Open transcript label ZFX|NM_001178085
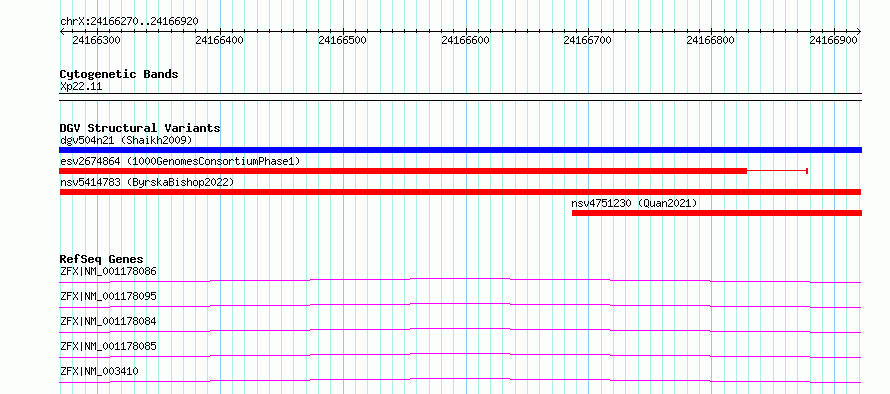This screenshot has height=394, width=890. pyautogui.click(x=108, y=346)
